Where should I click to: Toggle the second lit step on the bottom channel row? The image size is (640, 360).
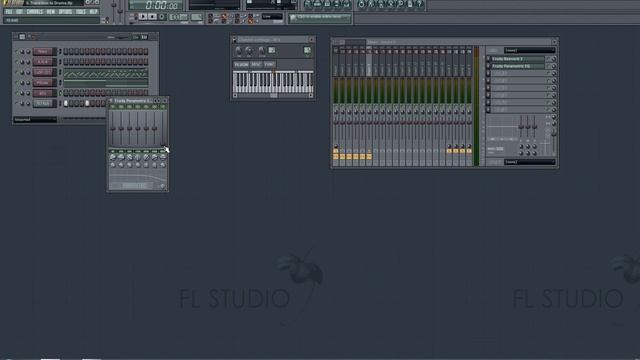87,104
